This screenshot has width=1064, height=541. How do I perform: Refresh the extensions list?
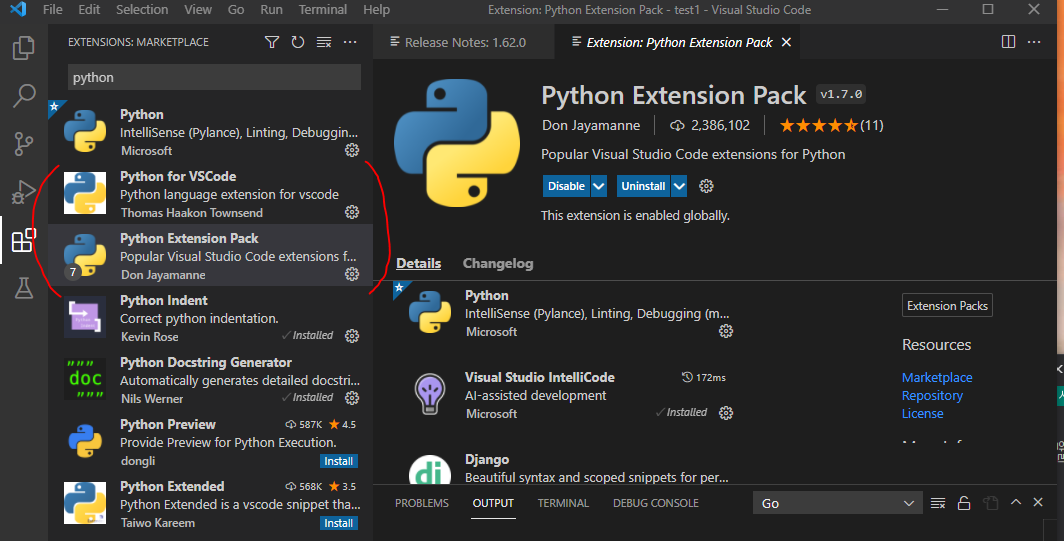coord(298,42)
